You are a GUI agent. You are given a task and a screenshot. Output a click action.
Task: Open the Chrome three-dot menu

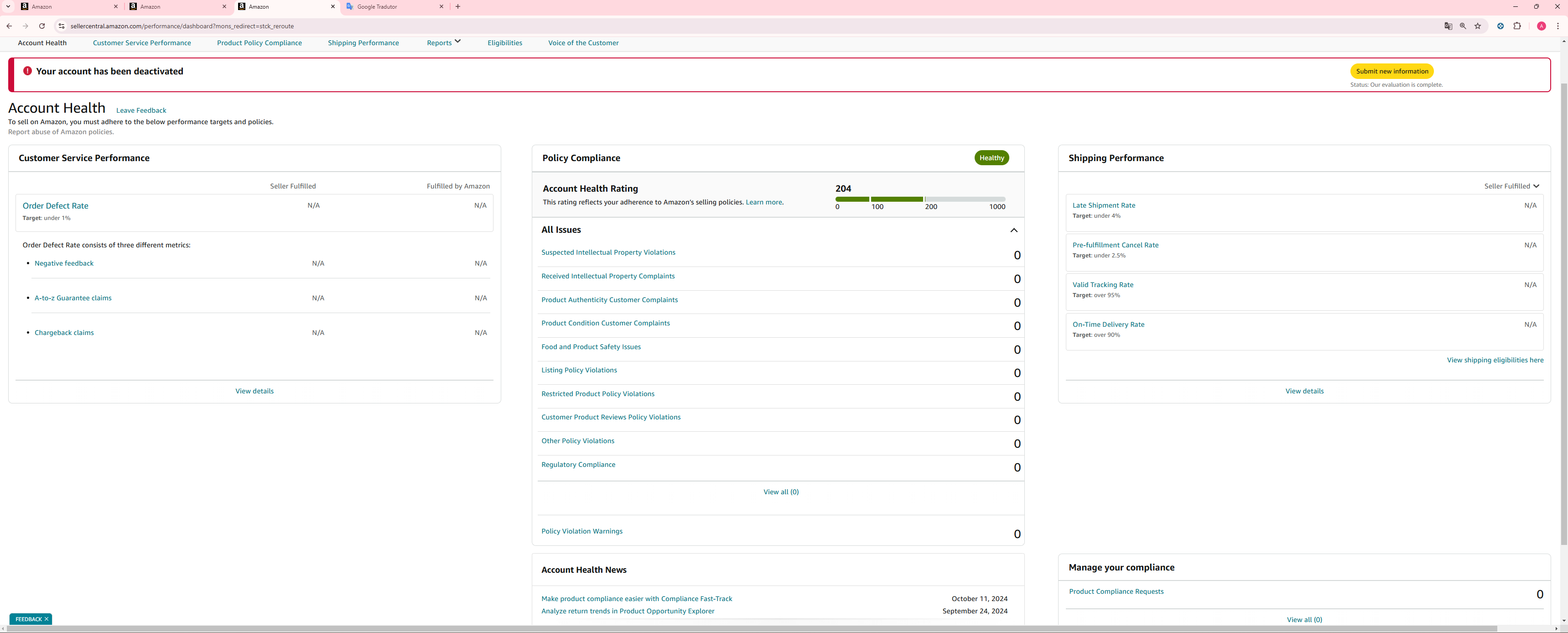point(1558,26)
